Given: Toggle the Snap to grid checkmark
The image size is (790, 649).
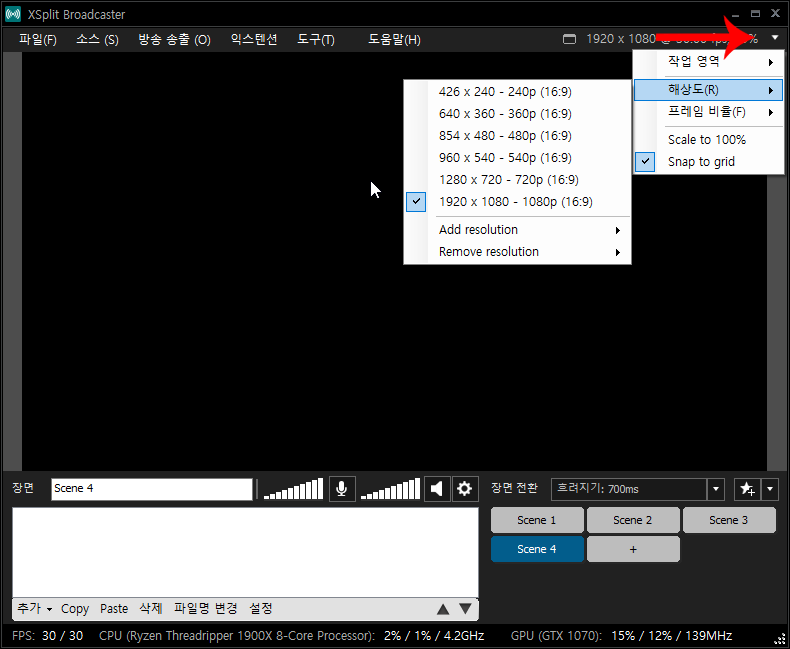Looking at the screenshot, I should tap(645, 162).
